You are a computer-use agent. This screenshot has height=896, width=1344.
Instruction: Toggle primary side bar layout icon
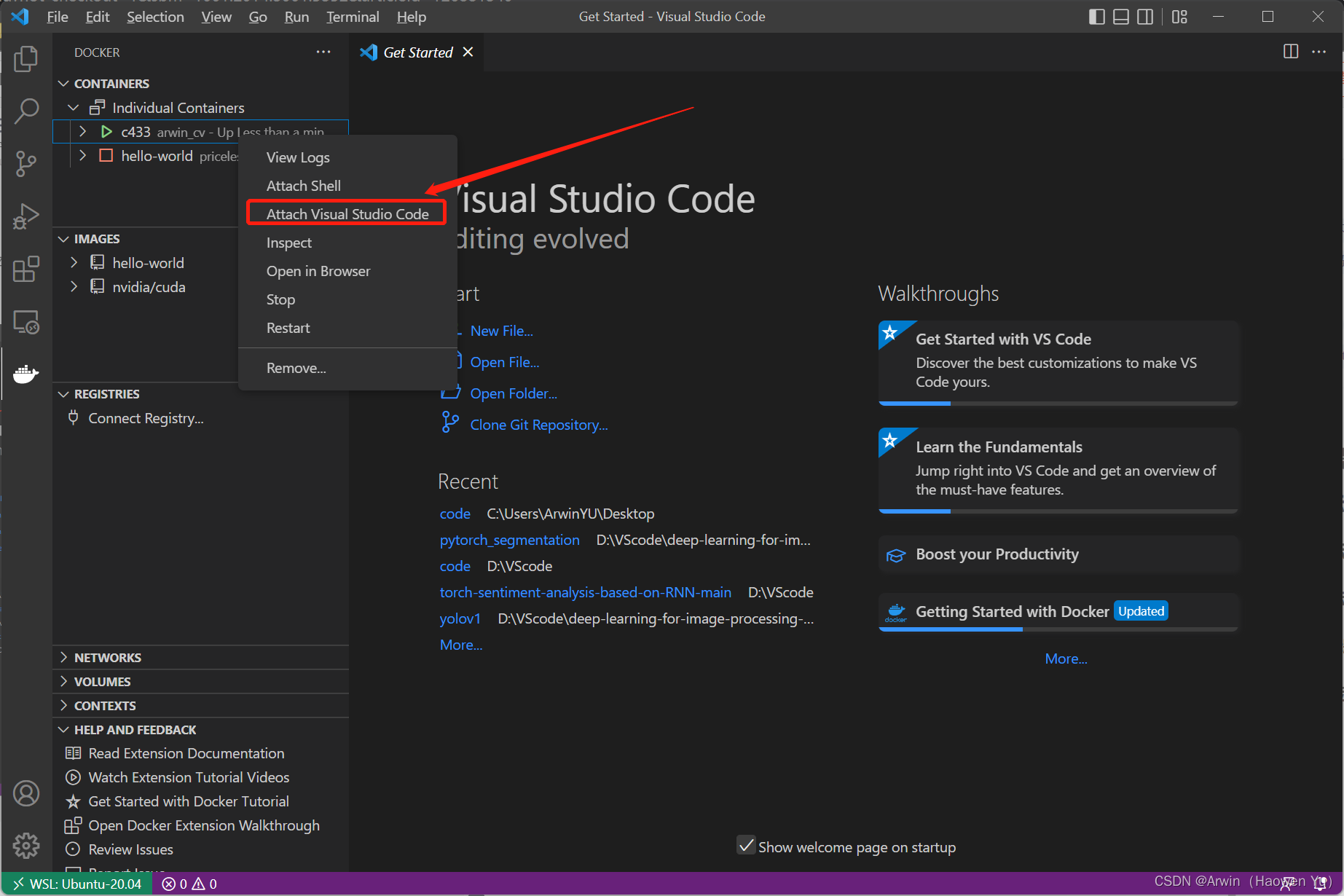[x=1097, y=17]
